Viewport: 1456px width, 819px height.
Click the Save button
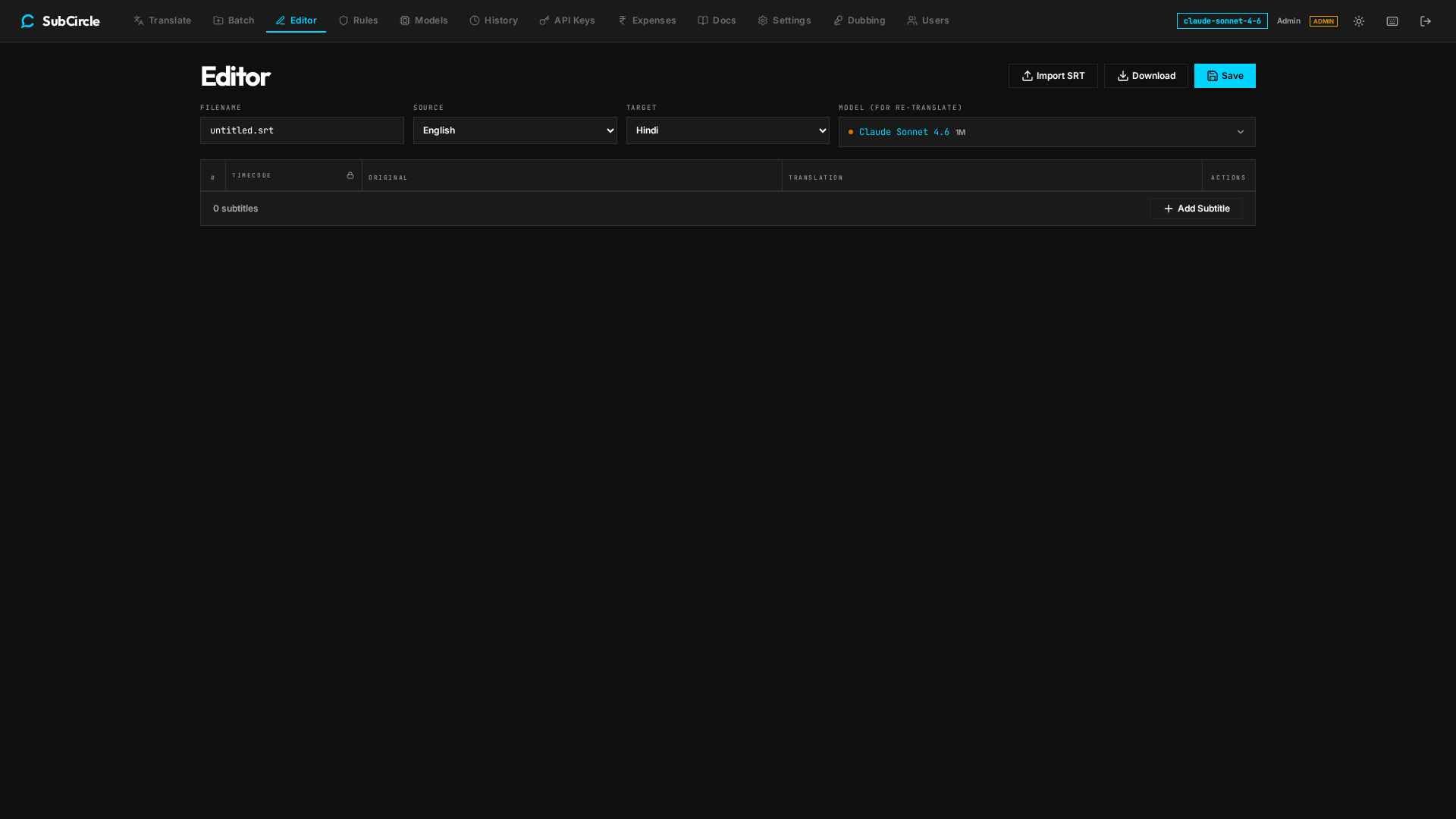pyautogui.click(x=1225, y=76)
